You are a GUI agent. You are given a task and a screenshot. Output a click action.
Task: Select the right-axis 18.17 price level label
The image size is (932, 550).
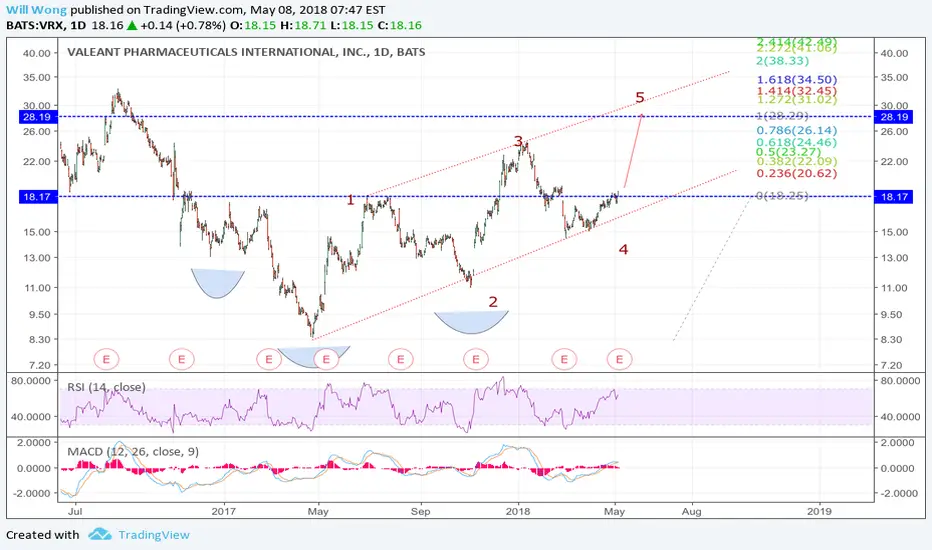pyautogui.click(x=894, y=196)
